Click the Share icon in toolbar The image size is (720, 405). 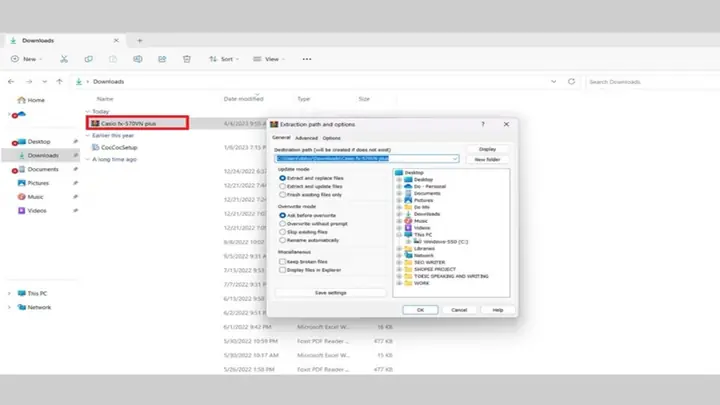coord(162,59)
